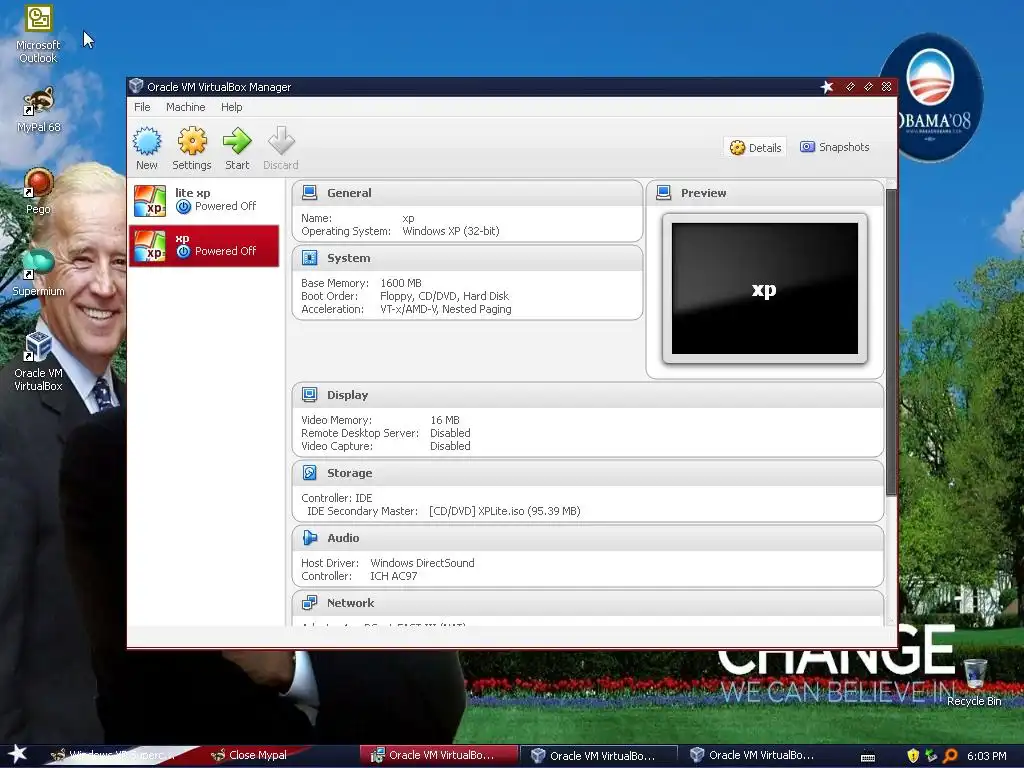Image resolution: width=1024 pixels, height=768 pixels.
Task: Click the XPLite.iso storage entry
Action: [x=504, y=511]
